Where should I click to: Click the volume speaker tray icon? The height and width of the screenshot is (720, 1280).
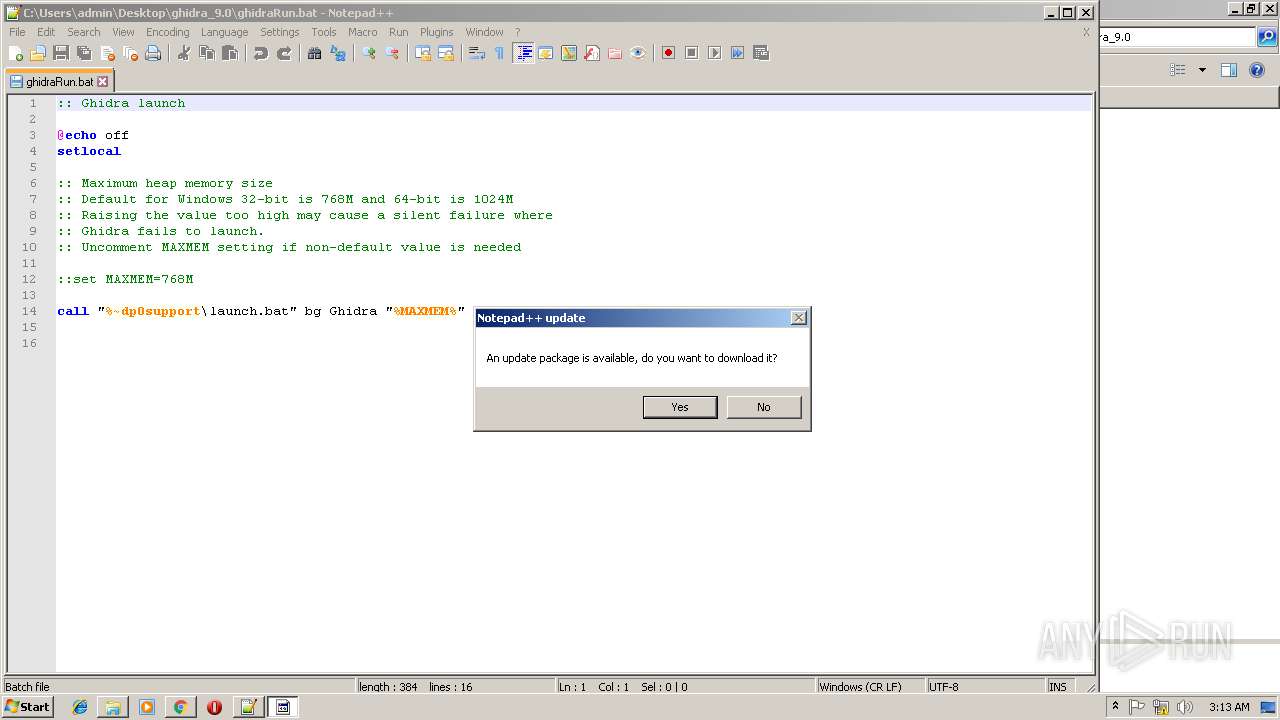pos(1185,707)
